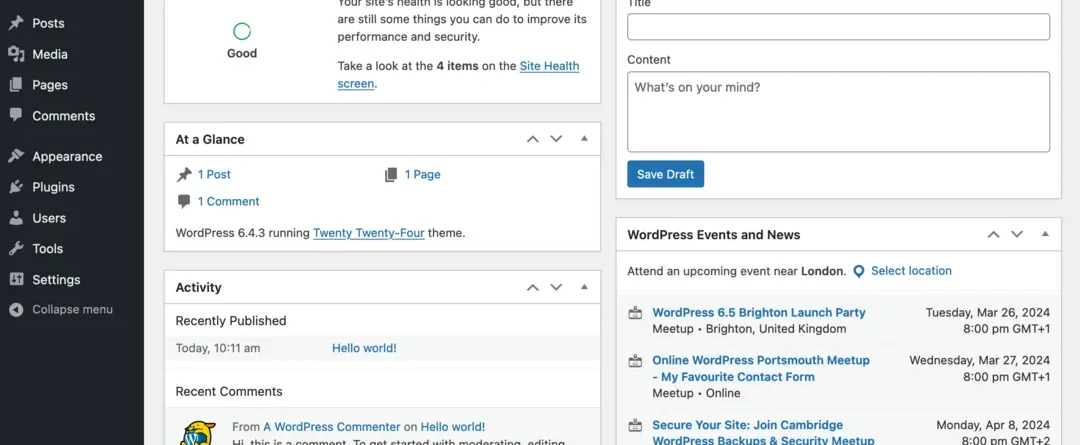Open A WordPress Commenter author link
The image size is (1080, 445).
[x=332, y=427]
